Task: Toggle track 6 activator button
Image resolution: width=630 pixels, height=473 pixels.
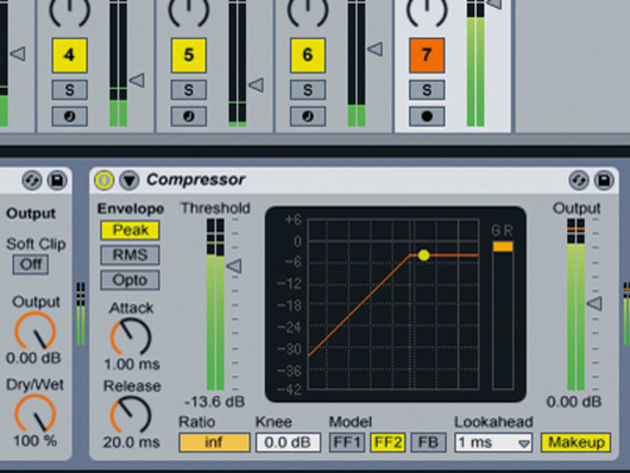Action: click(307, 55)
